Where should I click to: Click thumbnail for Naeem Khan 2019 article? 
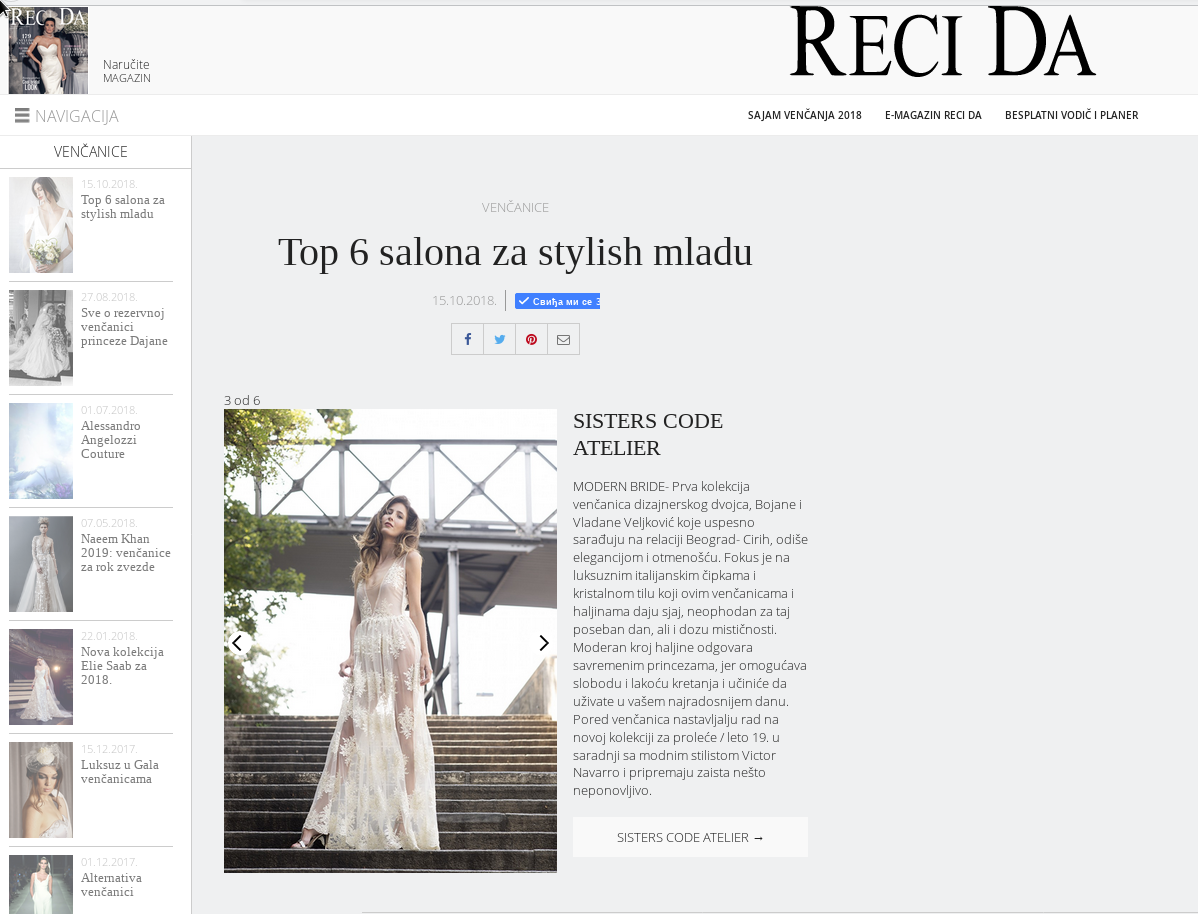coord(41,564)
